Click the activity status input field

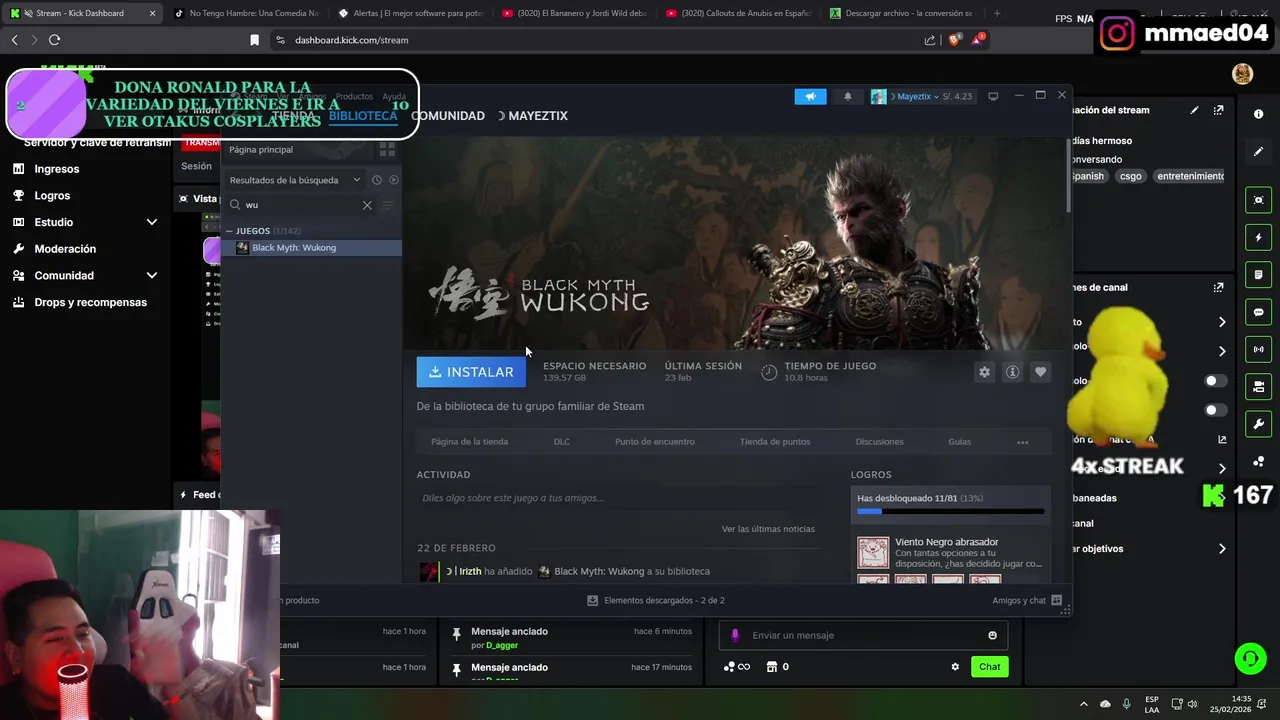click(x=620, y=498)
